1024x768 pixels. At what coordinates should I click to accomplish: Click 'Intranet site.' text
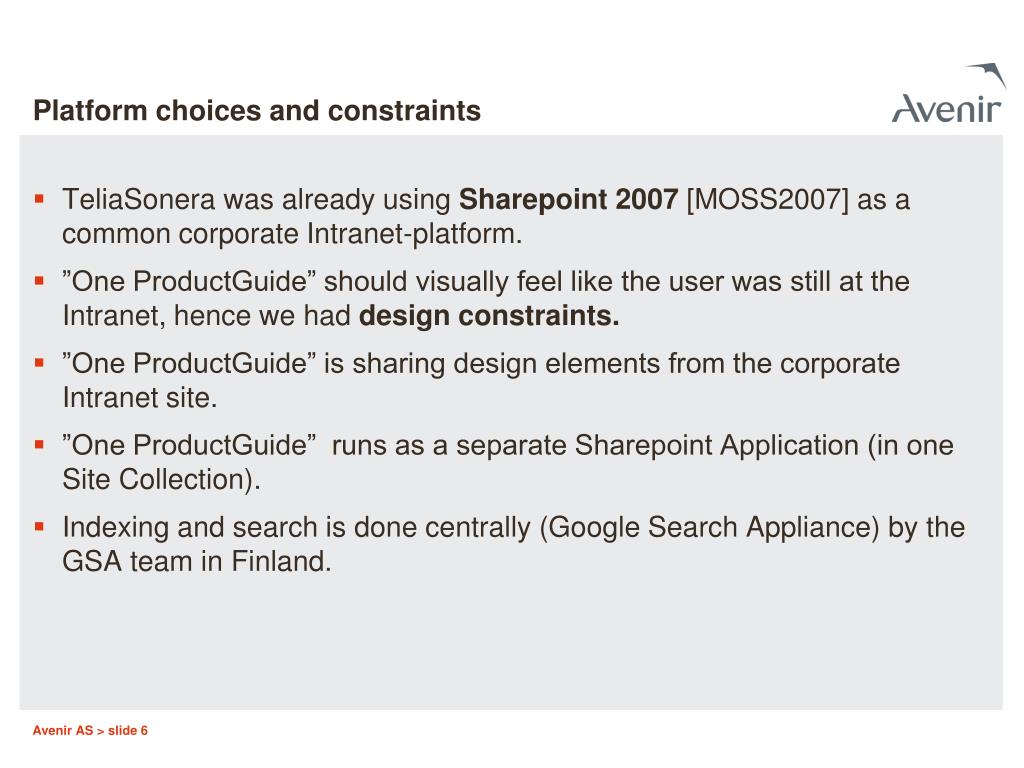pos(140,398)
